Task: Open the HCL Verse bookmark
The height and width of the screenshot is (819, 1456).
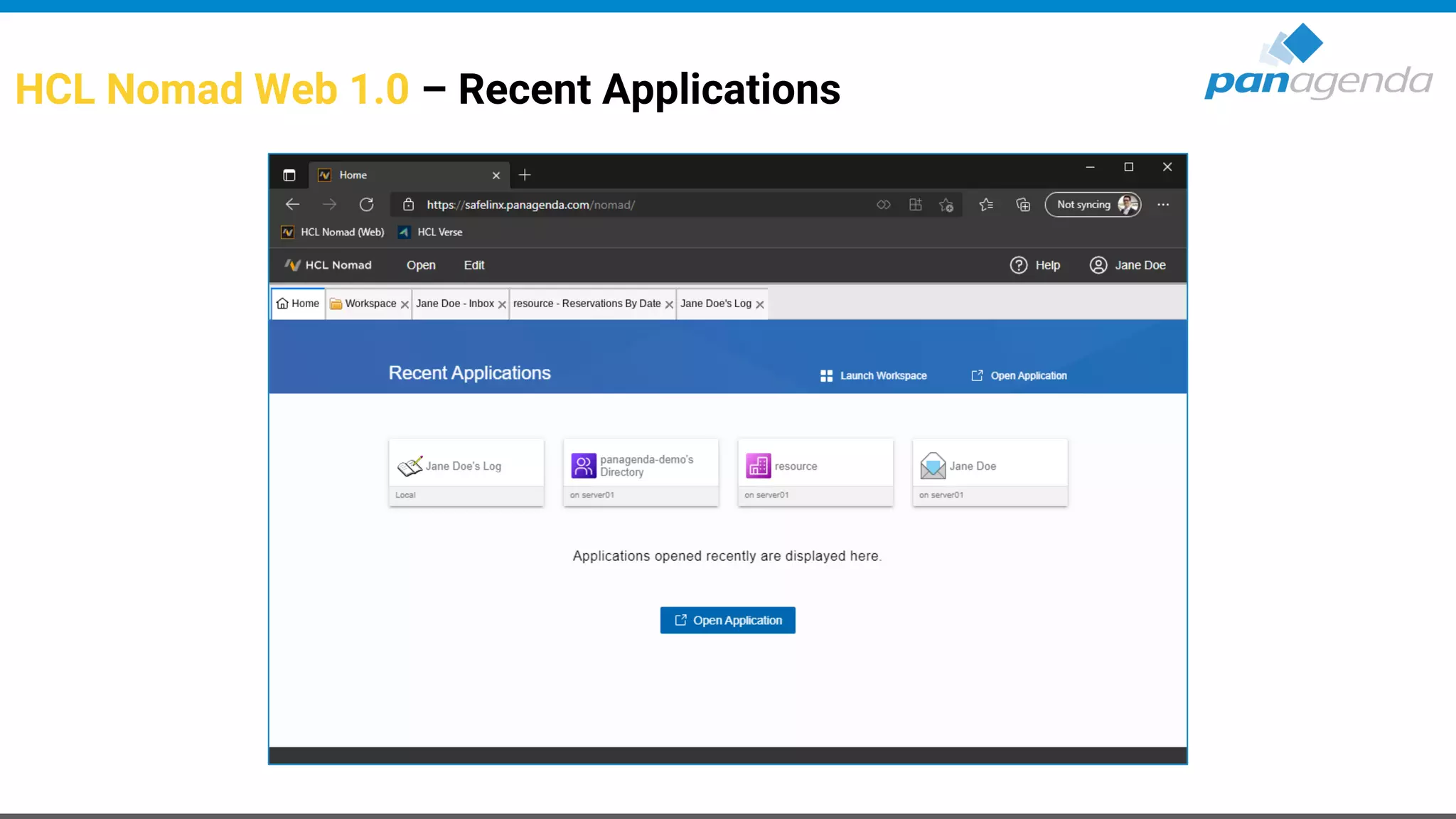Action: click(430, 232)
